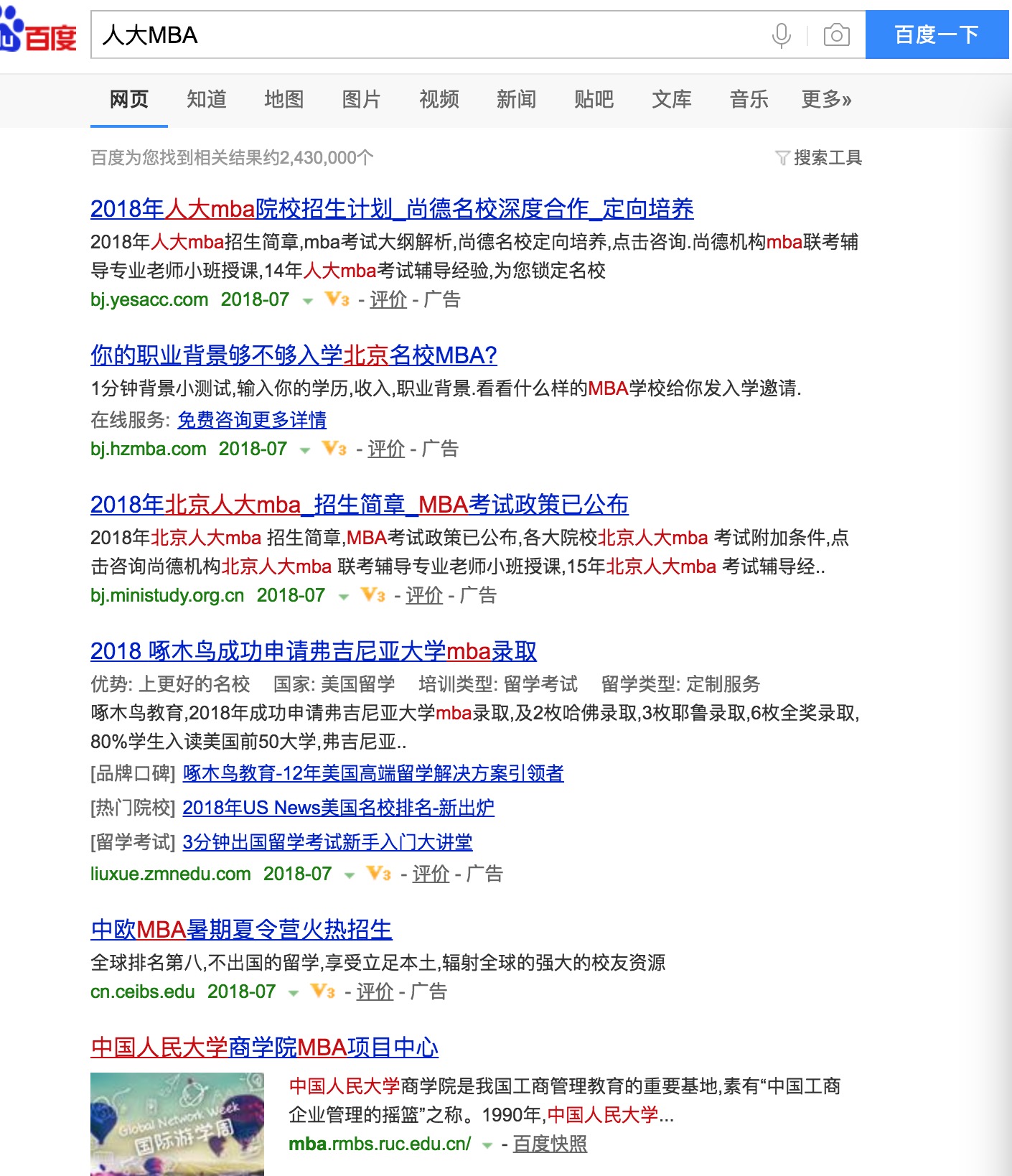Open the 更多» tab menu
Viewport: 1012px width, 1176px height.
tap(825, 99)
